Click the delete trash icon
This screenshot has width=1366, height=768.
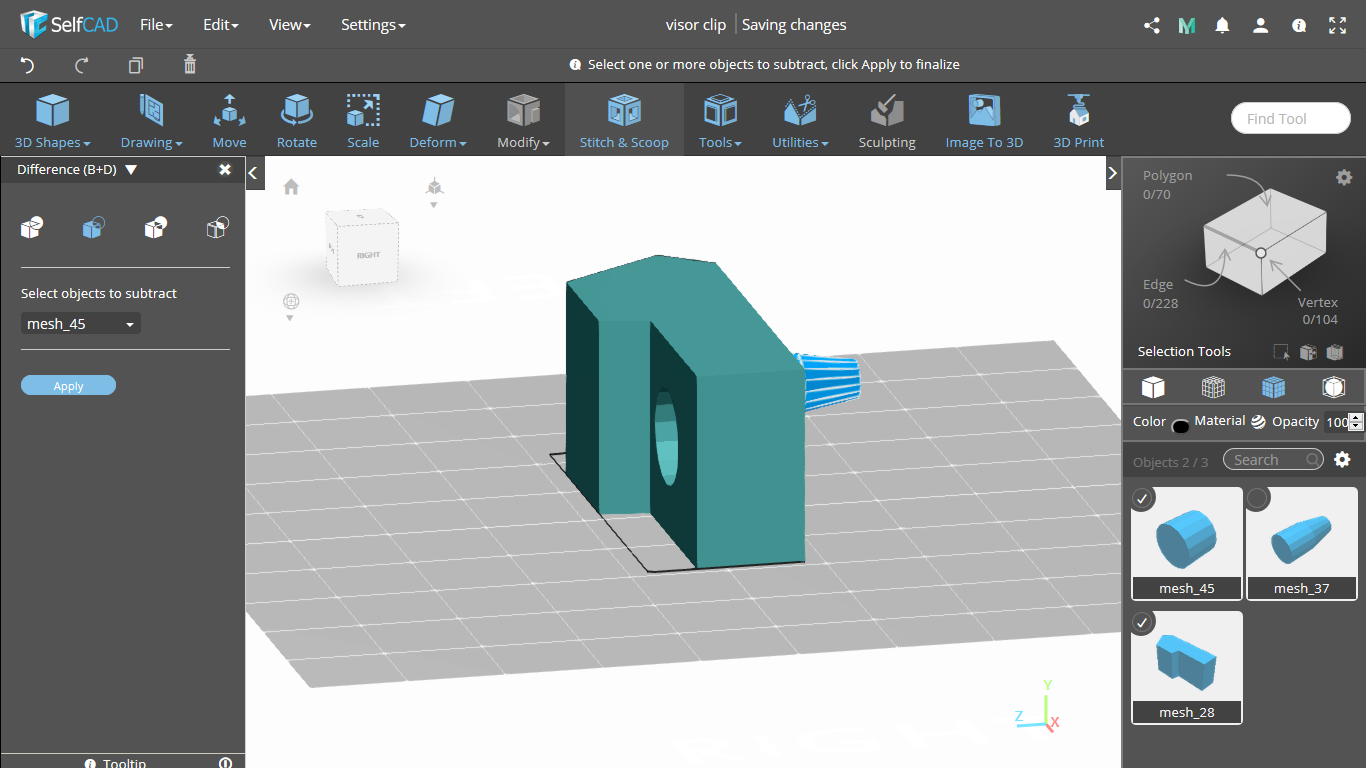click(190, 65)
